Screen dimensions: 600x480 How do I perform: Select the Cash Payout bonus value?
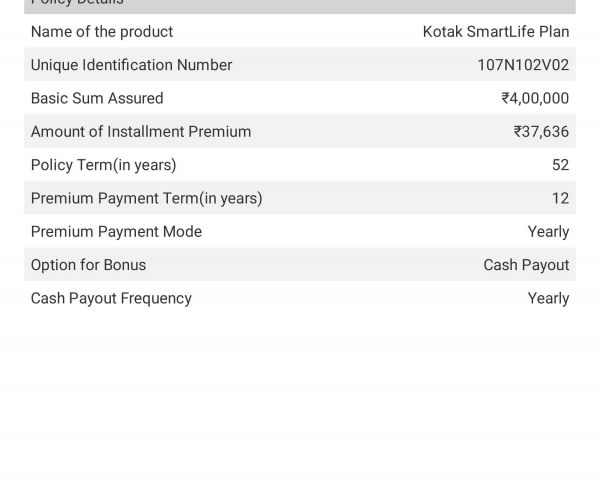pos(526,265)
